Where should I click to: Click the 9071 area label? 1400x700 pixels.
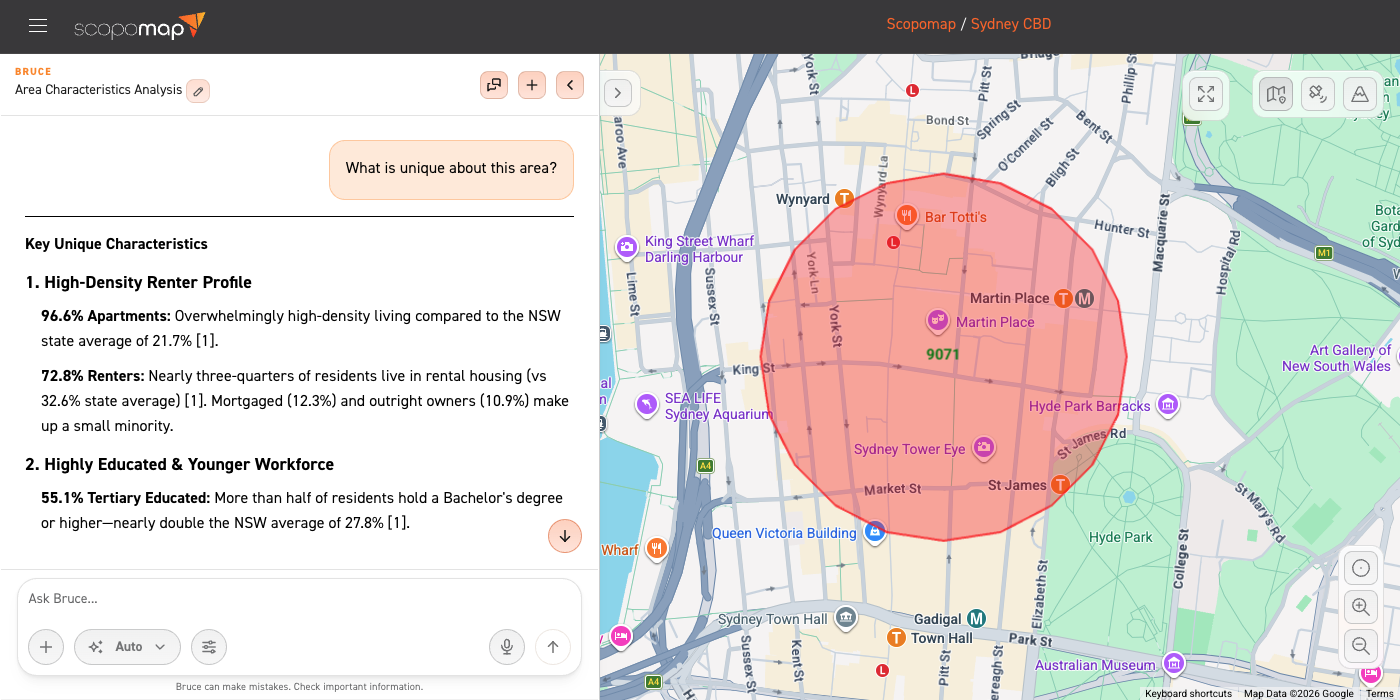pos(943,354)
